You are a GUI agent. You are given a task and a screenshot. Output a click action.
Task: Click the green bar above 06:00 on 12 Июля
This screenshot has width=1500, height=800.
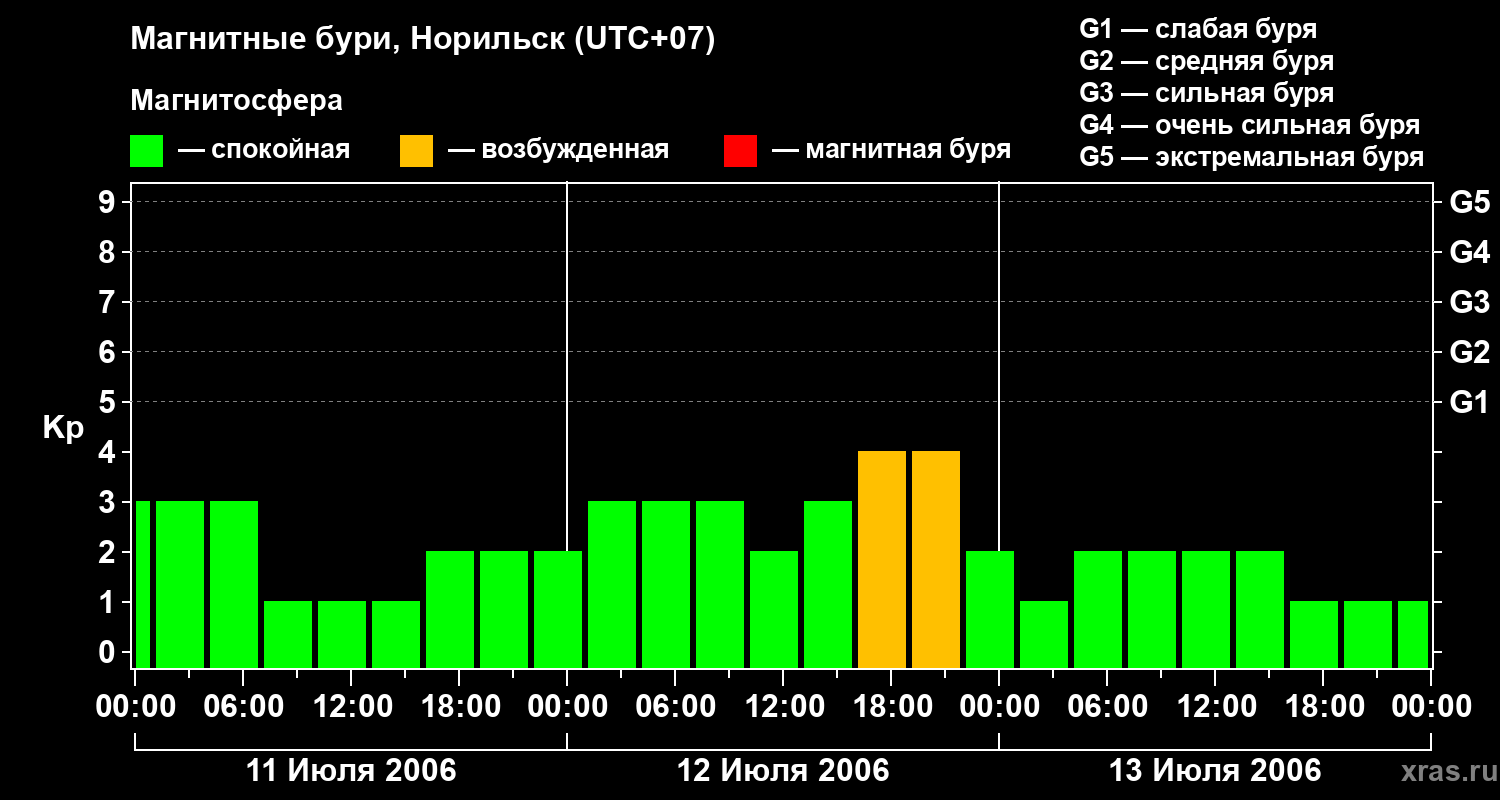666,584
